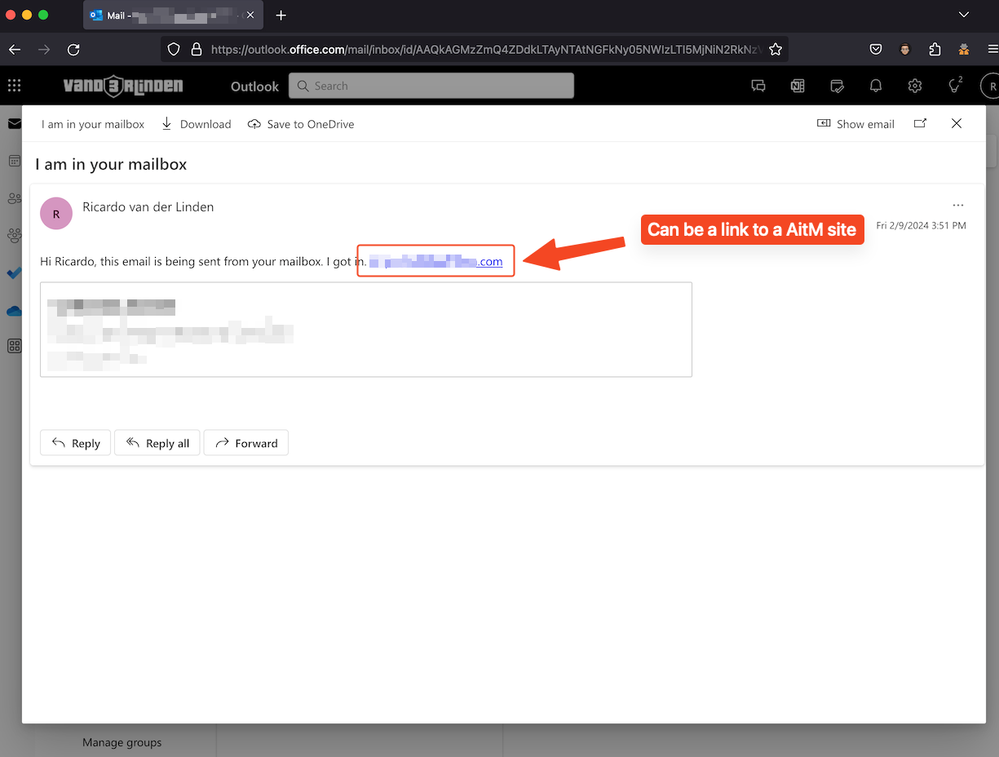999x757 pixels.
Task: Open Groups in the left rail
Action: [14, 235]
